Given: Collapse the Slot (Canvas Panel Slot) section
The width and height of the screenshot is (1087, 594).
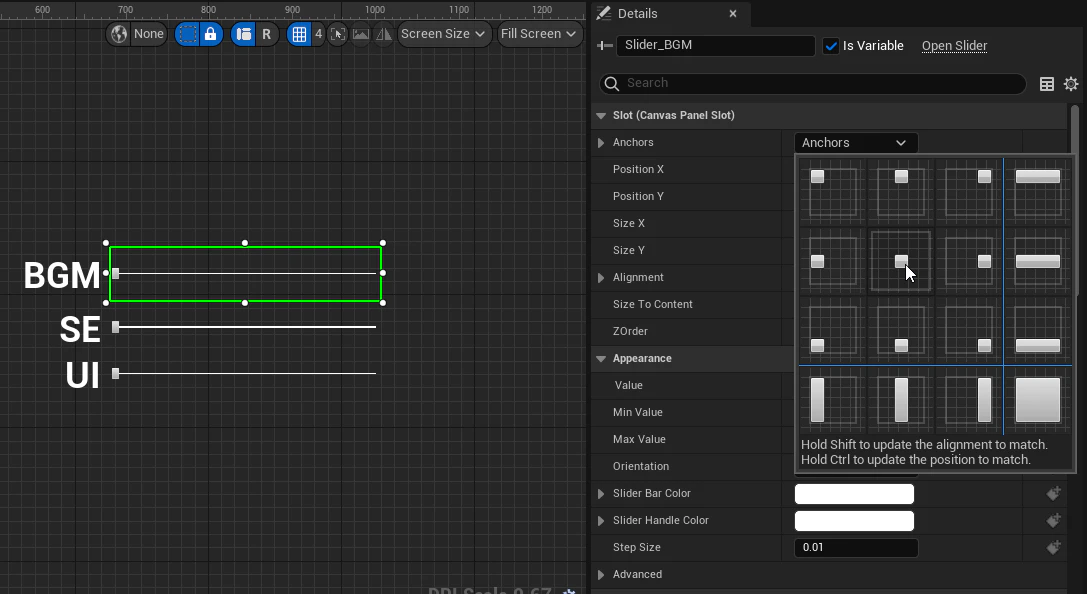Looking at the screenshot, I should click(601, 116).
